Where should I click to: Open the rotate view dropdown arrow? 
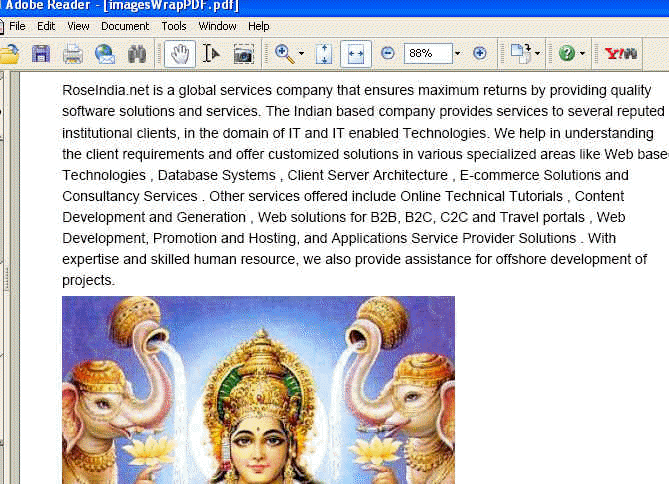pyautogui.click(x=537, y=54)
